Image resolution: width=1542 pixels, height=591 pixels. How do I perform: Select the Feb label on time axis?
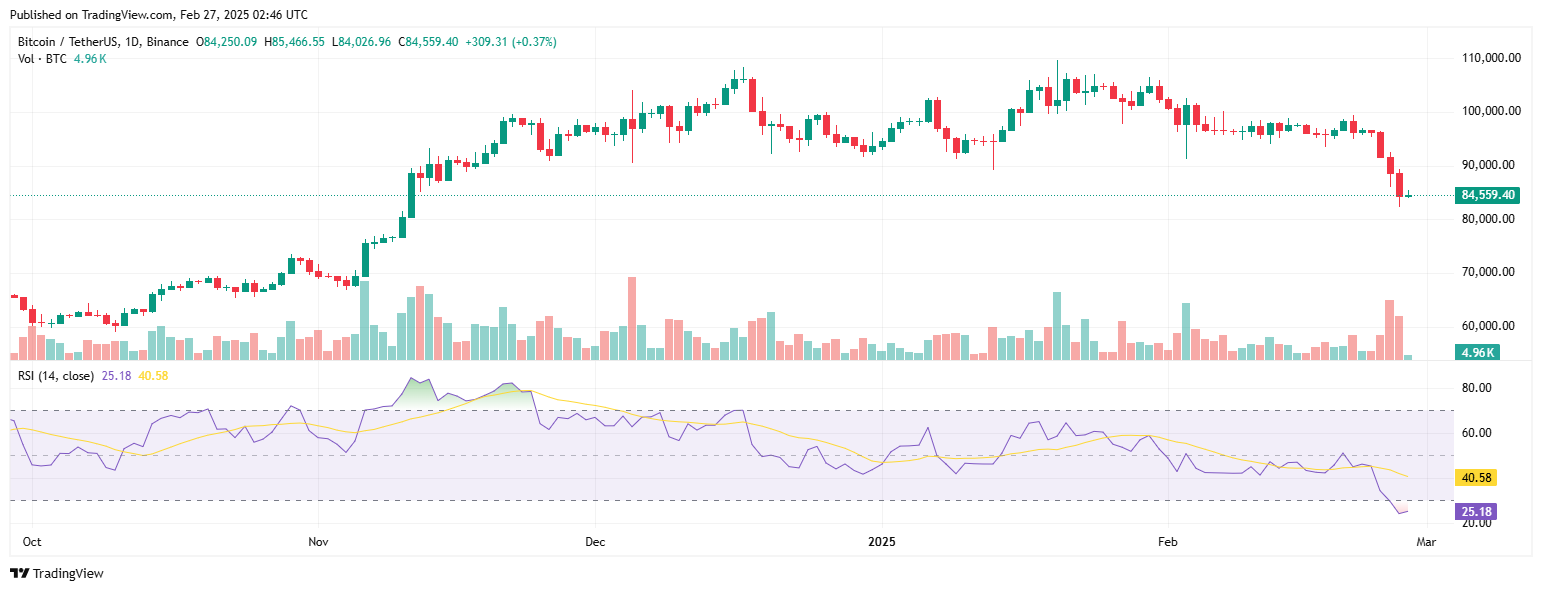(x=1167, y=542)
